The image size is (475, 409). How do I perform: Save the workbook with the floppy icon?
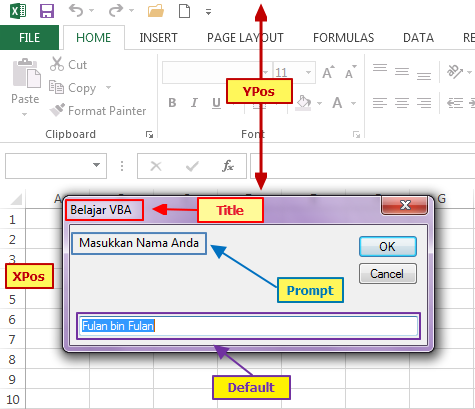pyautogui.click(x=47, y=11)
